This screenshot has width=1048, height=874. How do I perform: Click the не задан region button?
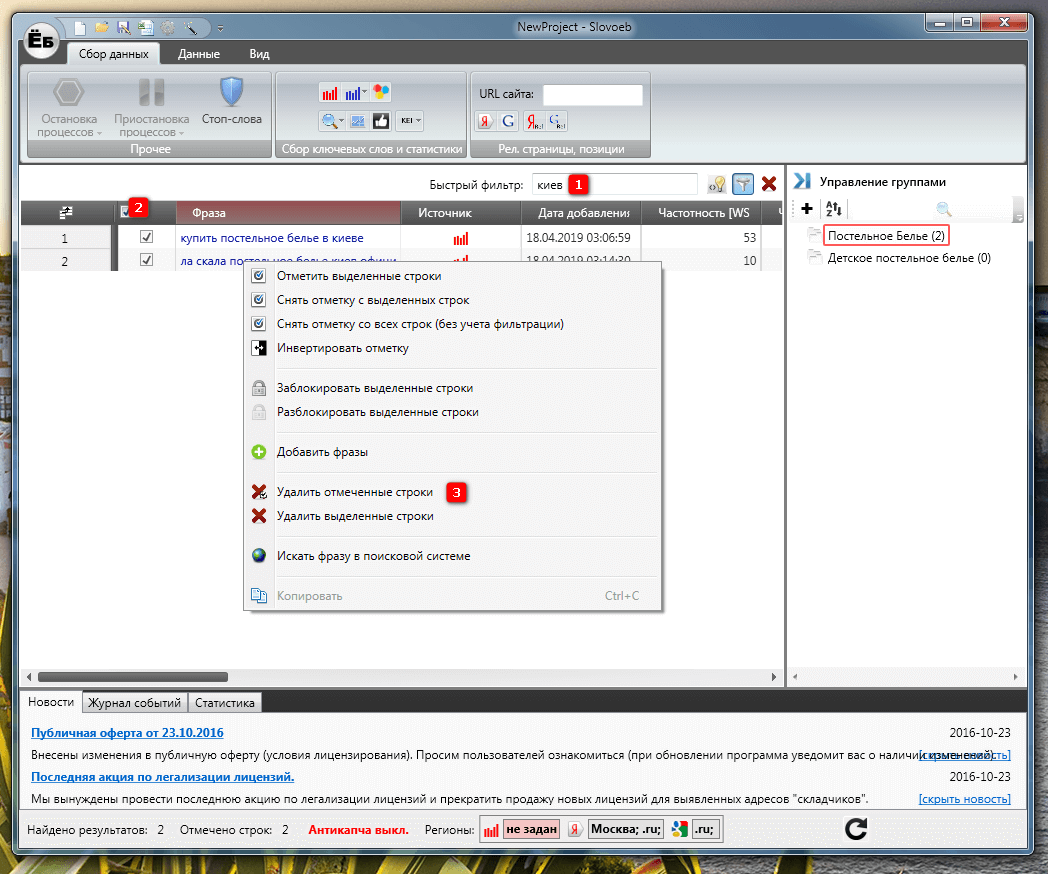(531, 829)
